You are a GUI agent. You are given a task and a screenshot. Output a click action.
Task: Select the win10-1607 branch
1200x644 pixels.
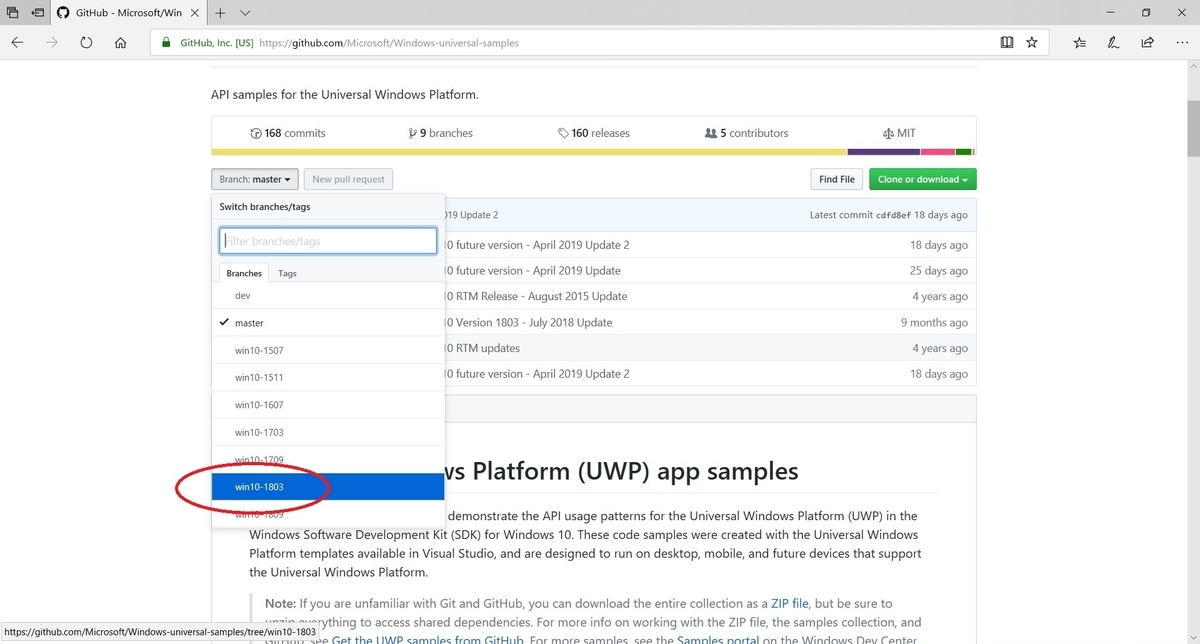pyautogui.click(x=328, y=405)
